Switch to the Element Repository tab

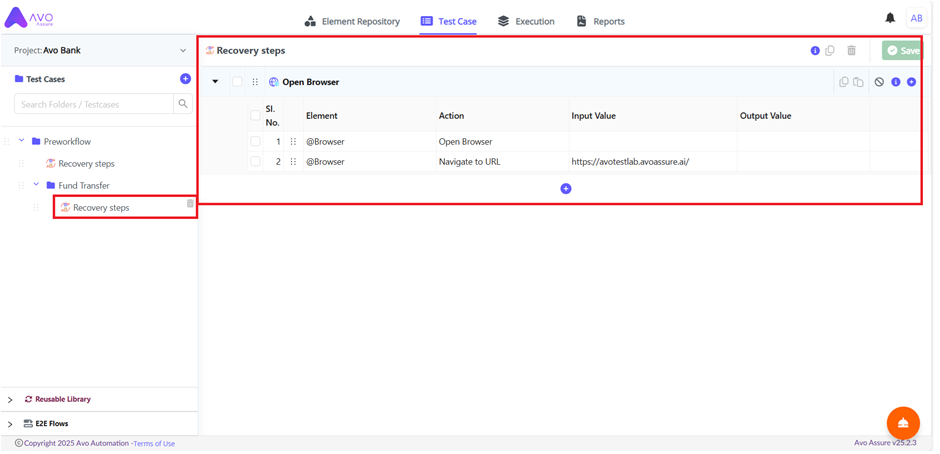351,21
